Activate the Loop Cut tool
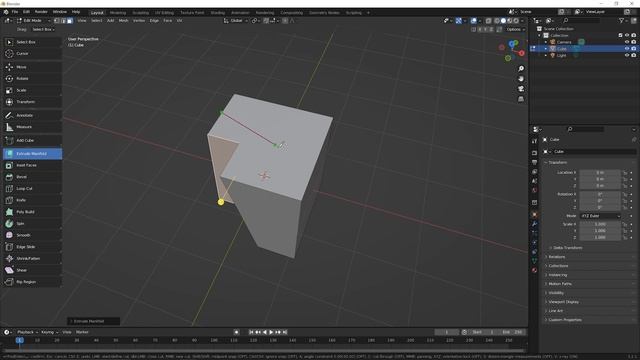 (x=32, y=189)
